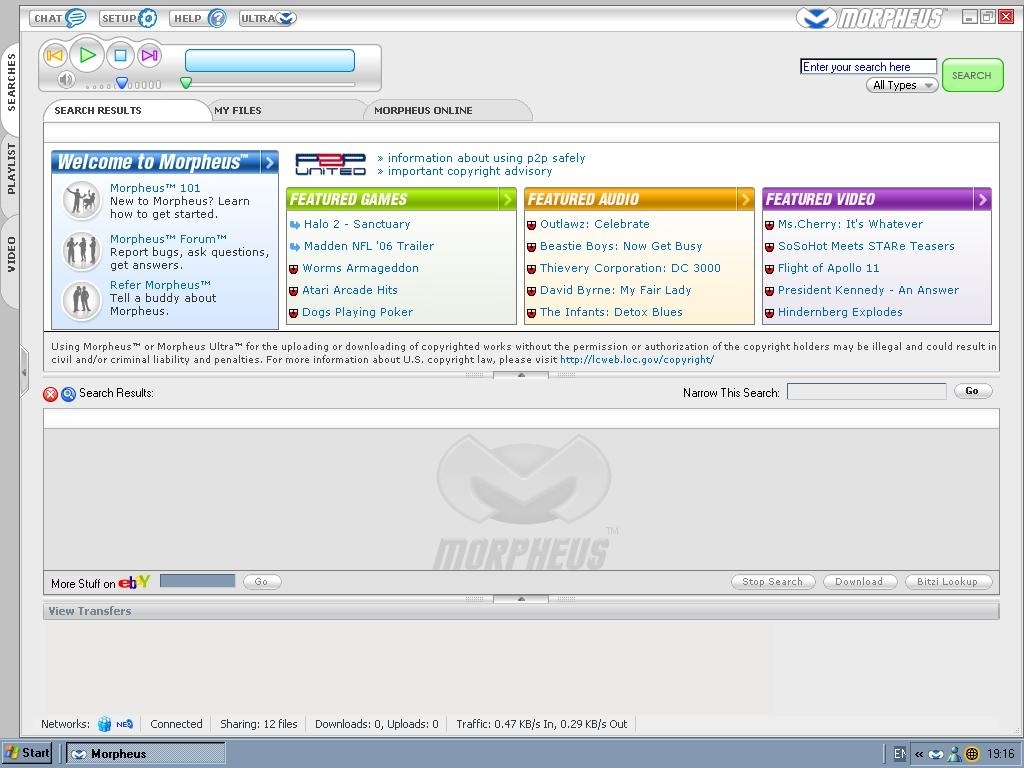
Task: Focus the main search text box
Action: click(x=868, y=67)
